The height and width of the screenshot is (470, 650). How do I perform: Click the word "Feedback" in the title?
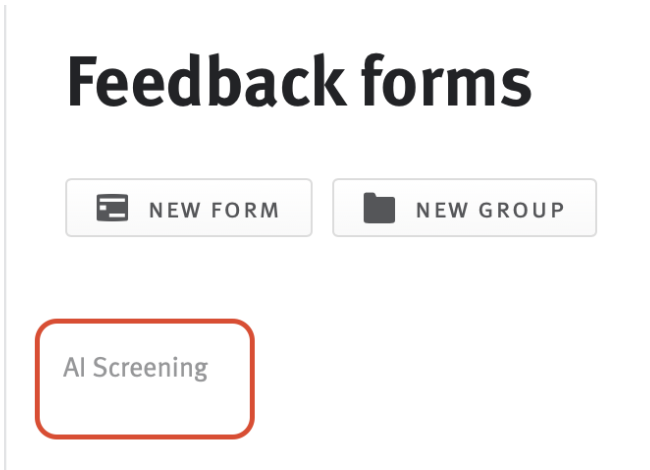[x=206, y=81]
